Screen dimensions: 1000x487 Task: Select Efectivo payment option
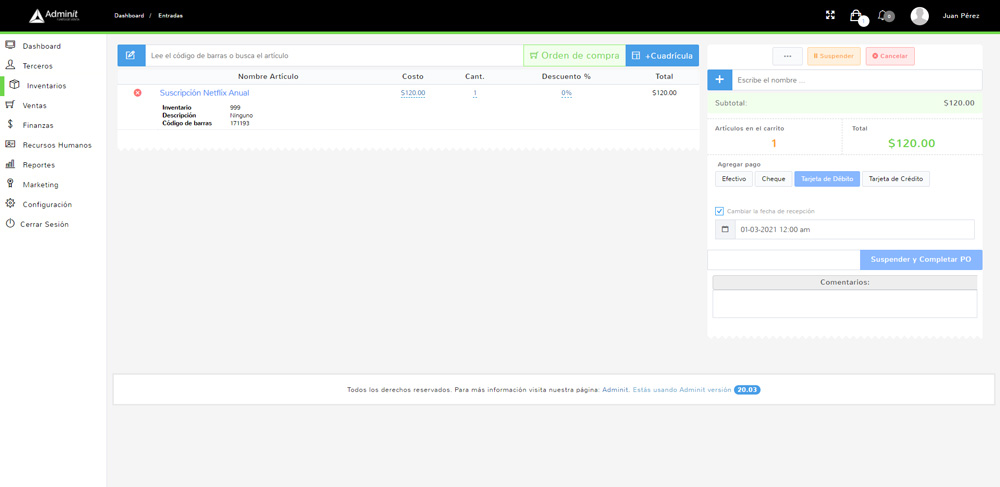734,179
